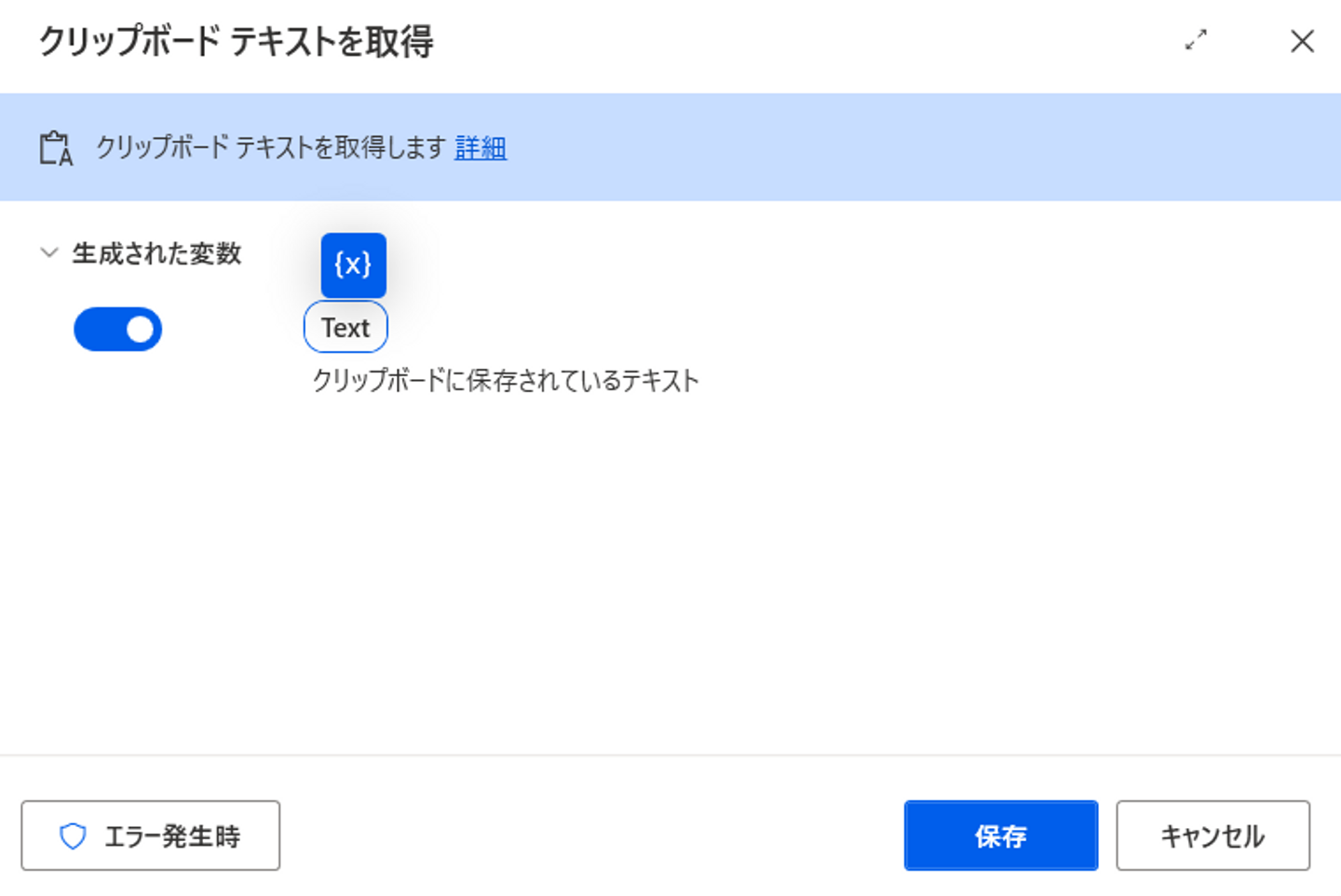
Task: Click the blue info banner background
Action: click(885, 147)
